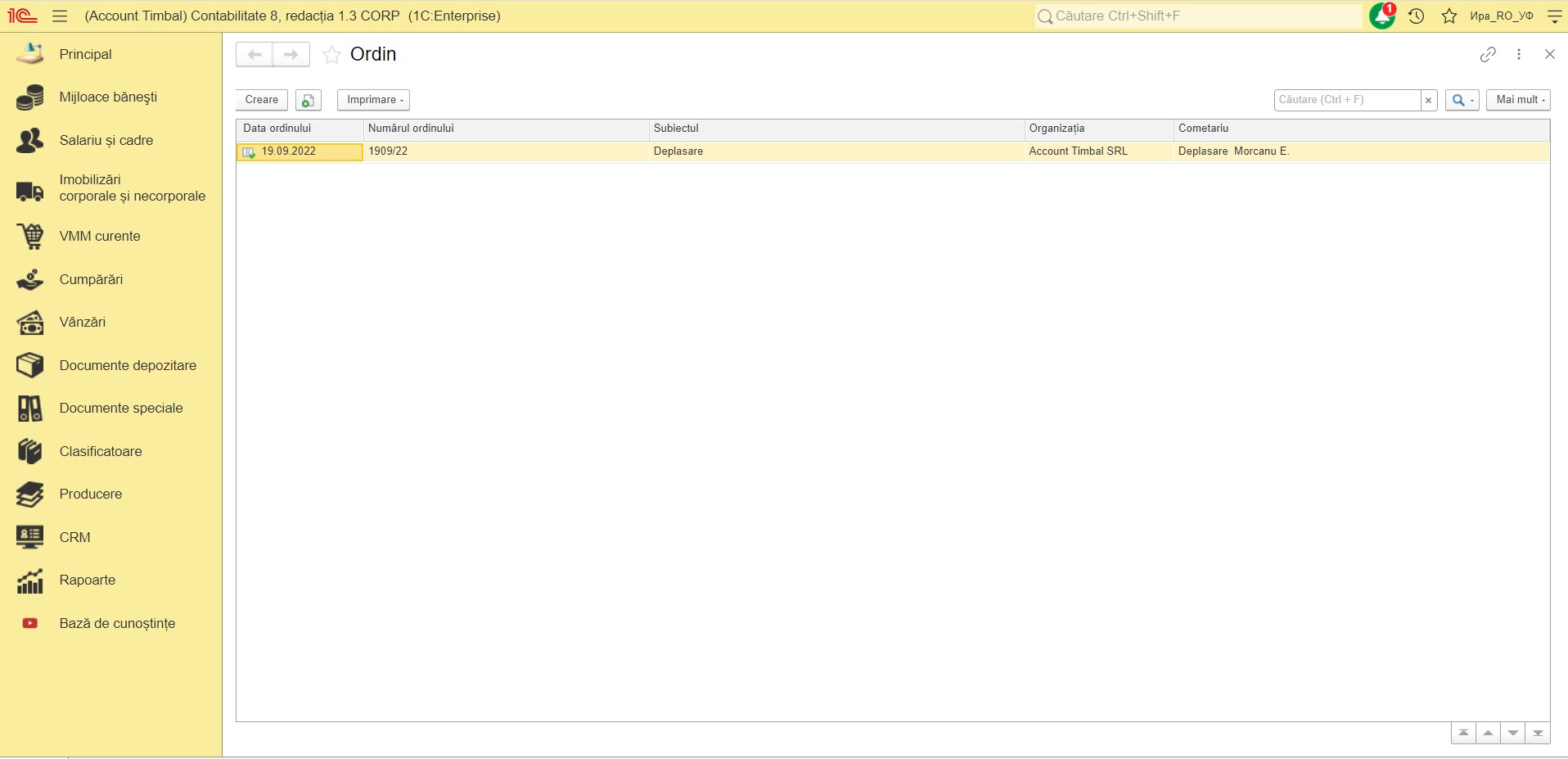Select order number 1909/22 cell

(x=506, y=151)
